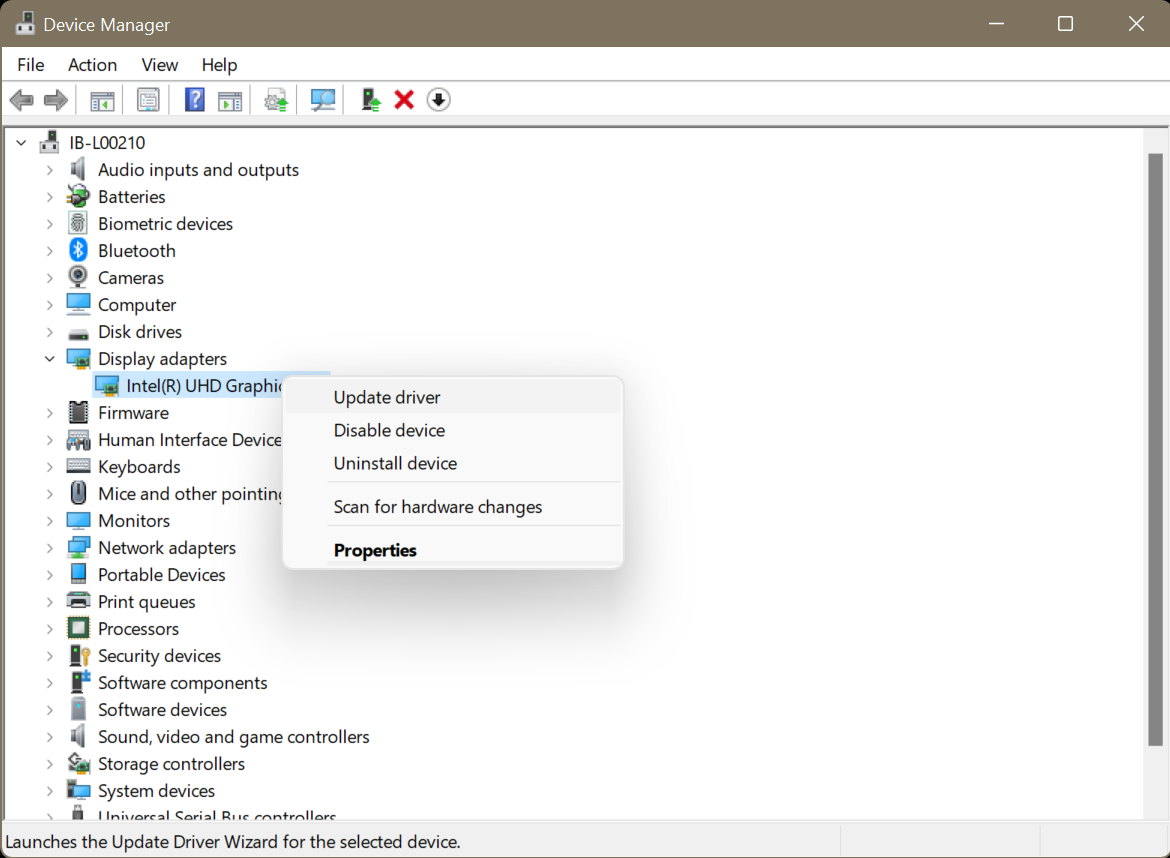
Task: Expand the System devices category
Action: click(49, 791)
